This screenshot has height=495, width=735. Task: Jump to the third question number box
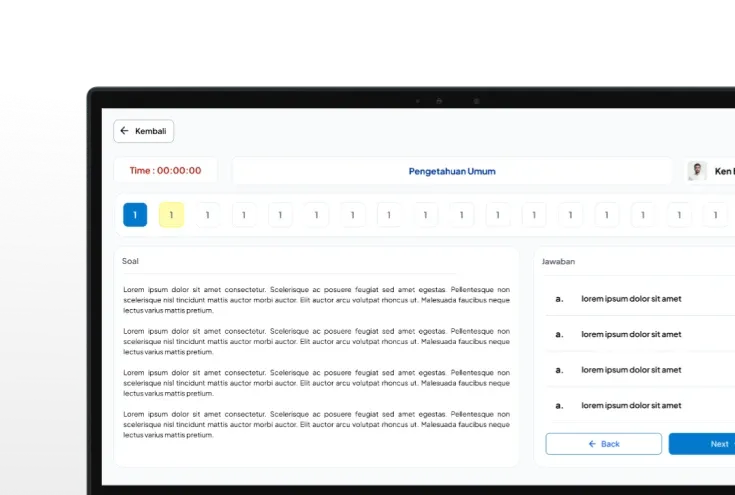click(207, 214)
